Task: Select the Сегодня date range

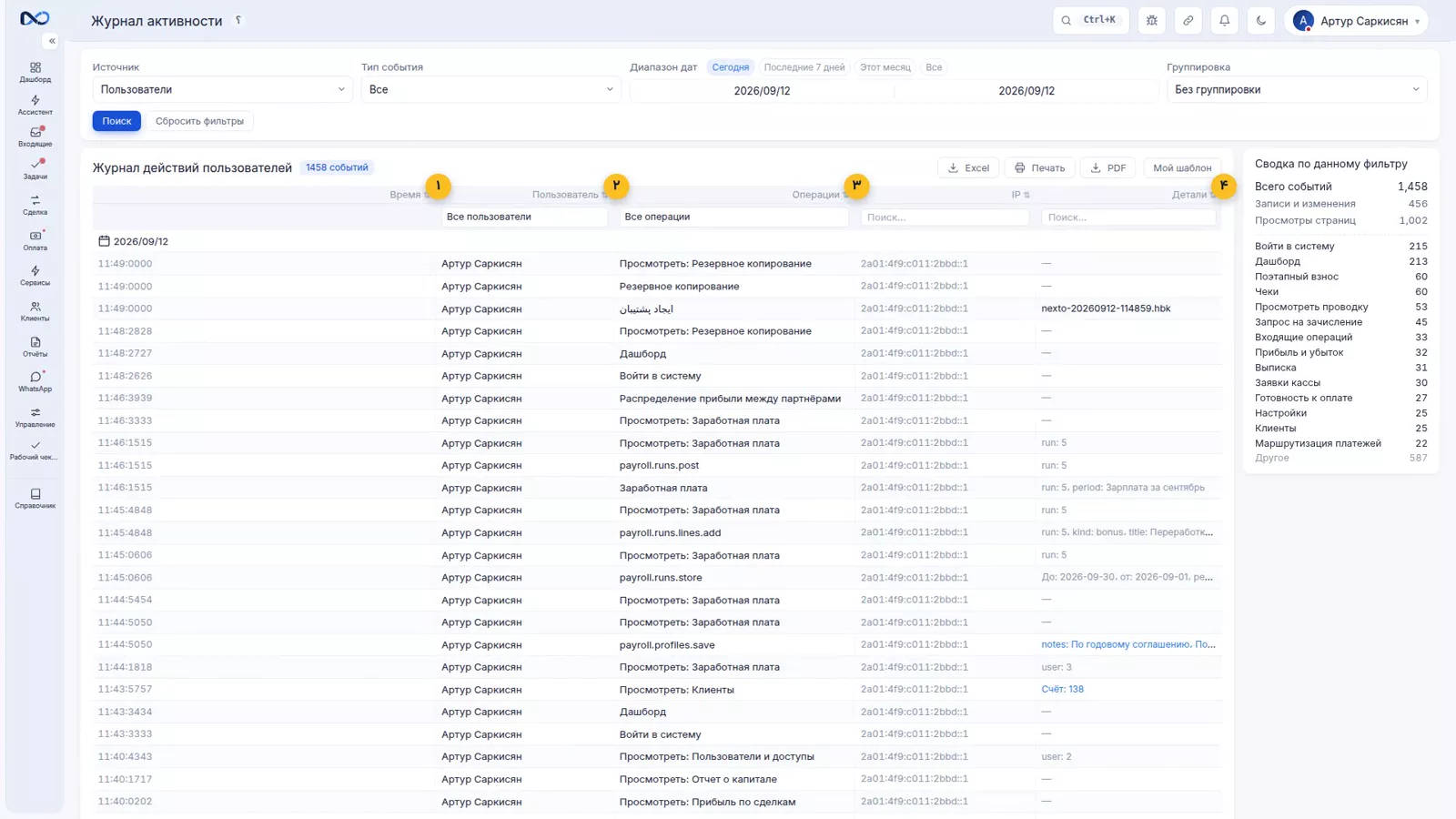Action: click(x=730, y=67)
